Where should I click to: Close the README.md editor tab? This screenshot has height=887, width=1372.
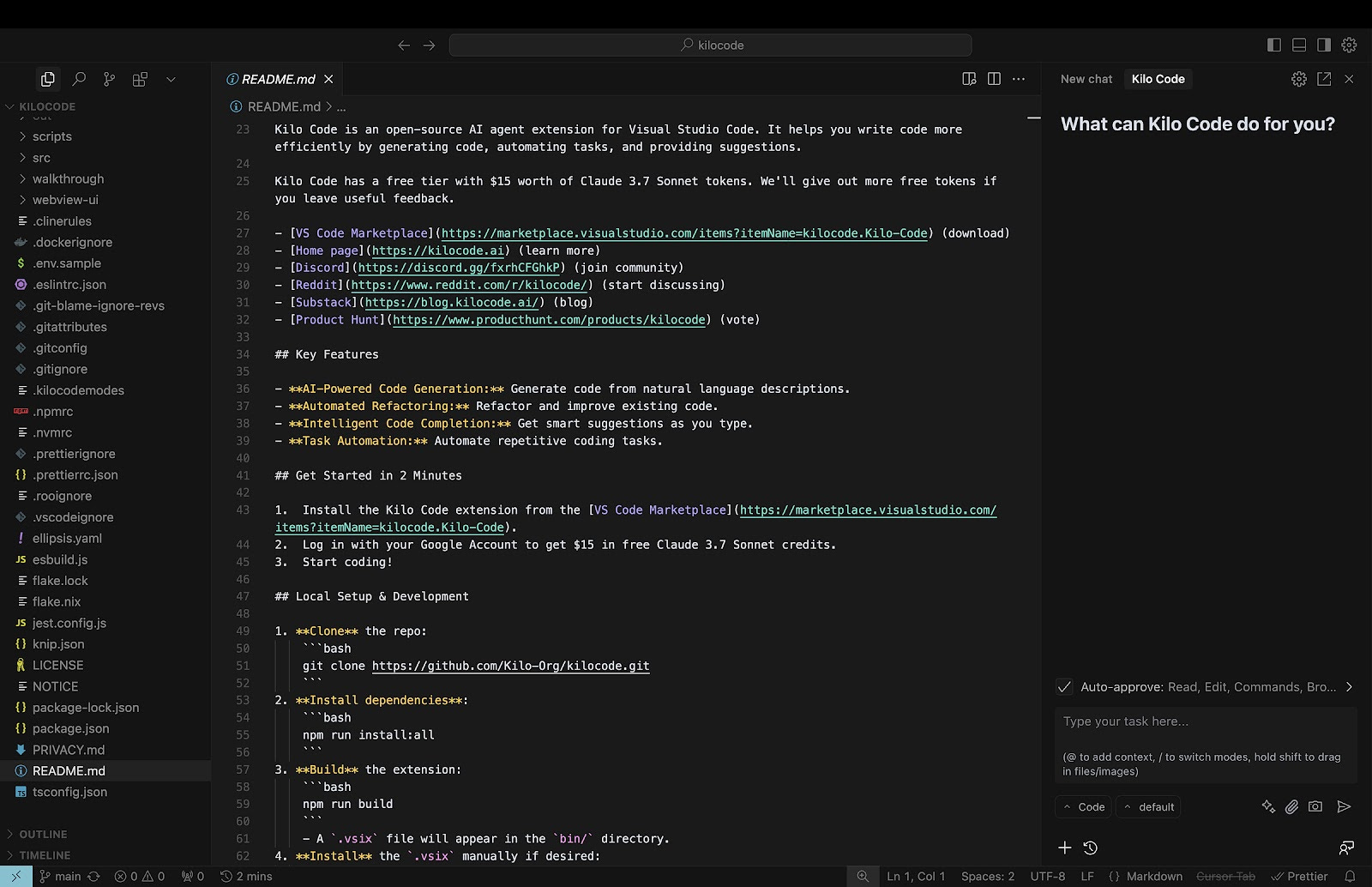coord(328,79)
